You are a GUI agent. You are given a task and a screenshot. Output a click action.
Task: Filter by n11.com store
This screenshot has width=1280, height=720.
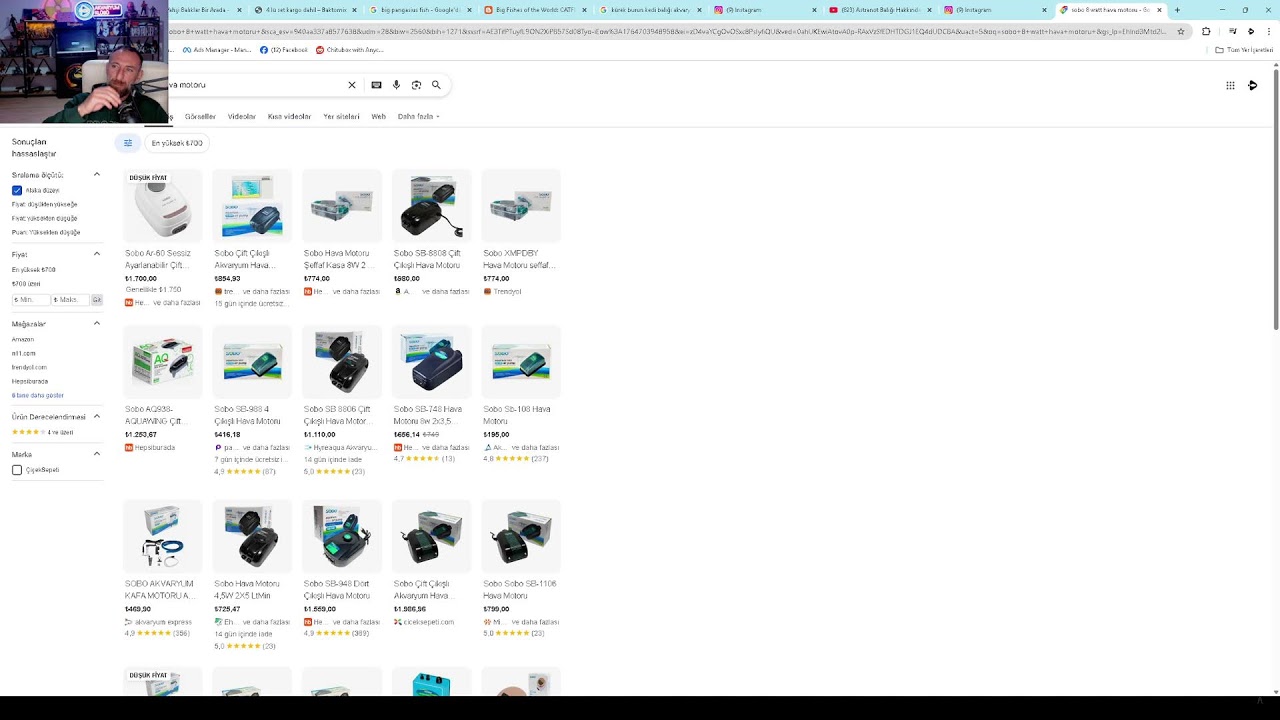point(24,353)
